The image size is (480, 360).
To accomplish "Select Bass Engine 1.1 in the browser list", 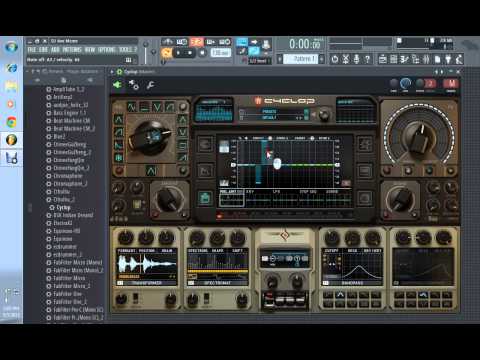I will coord(69,113).
